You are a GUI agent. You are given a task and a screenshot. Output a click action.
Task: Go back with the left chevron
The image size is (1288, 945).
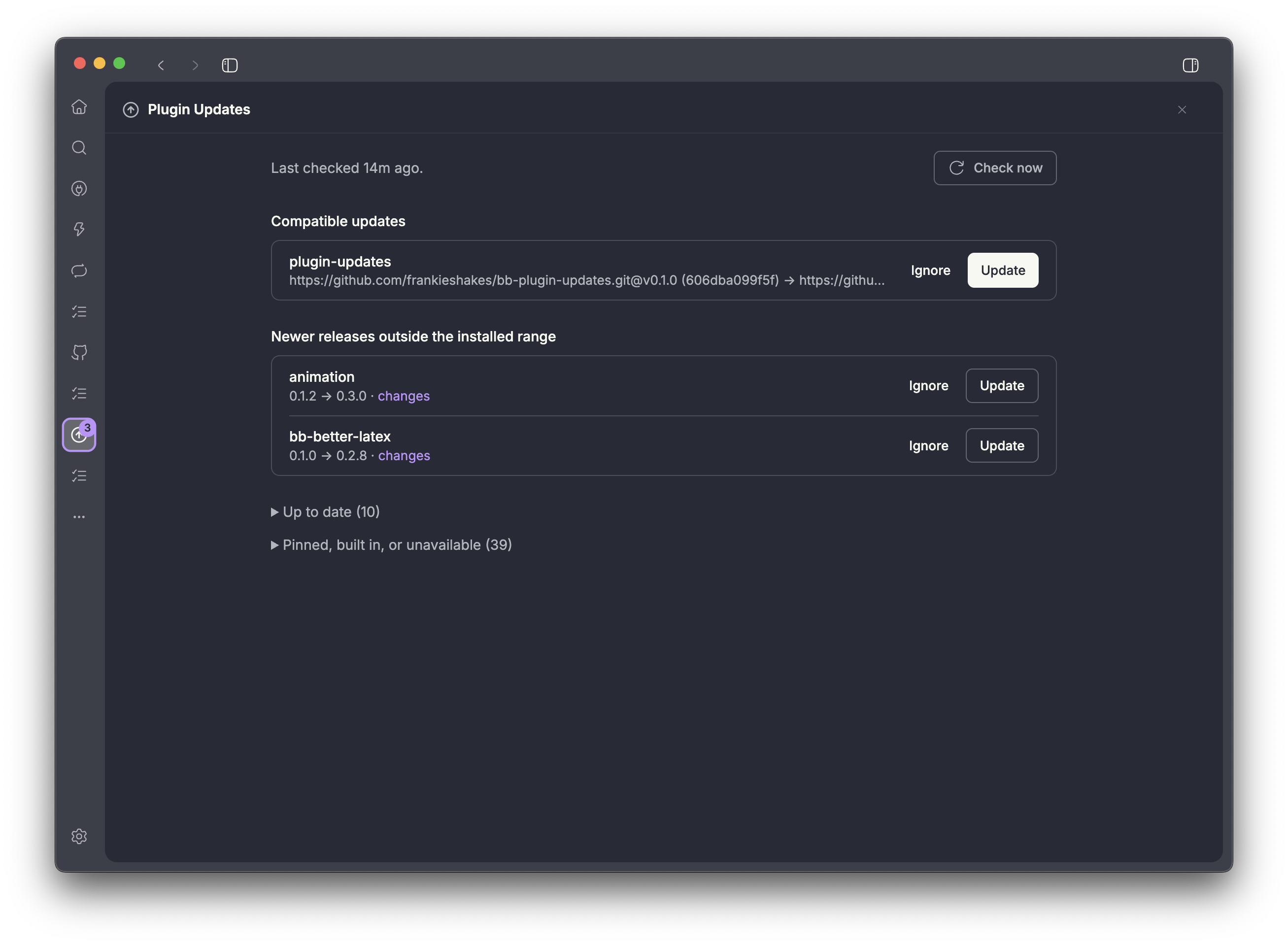[161, 65]
